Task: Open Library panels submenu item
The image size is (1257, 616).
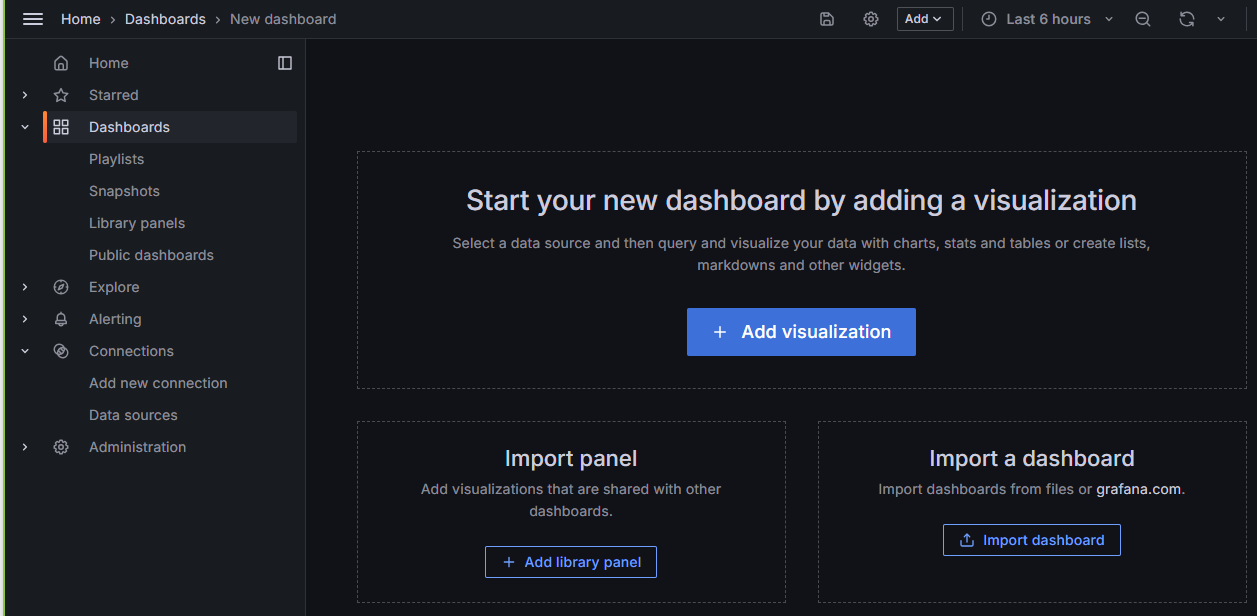Action: [137, 223]
